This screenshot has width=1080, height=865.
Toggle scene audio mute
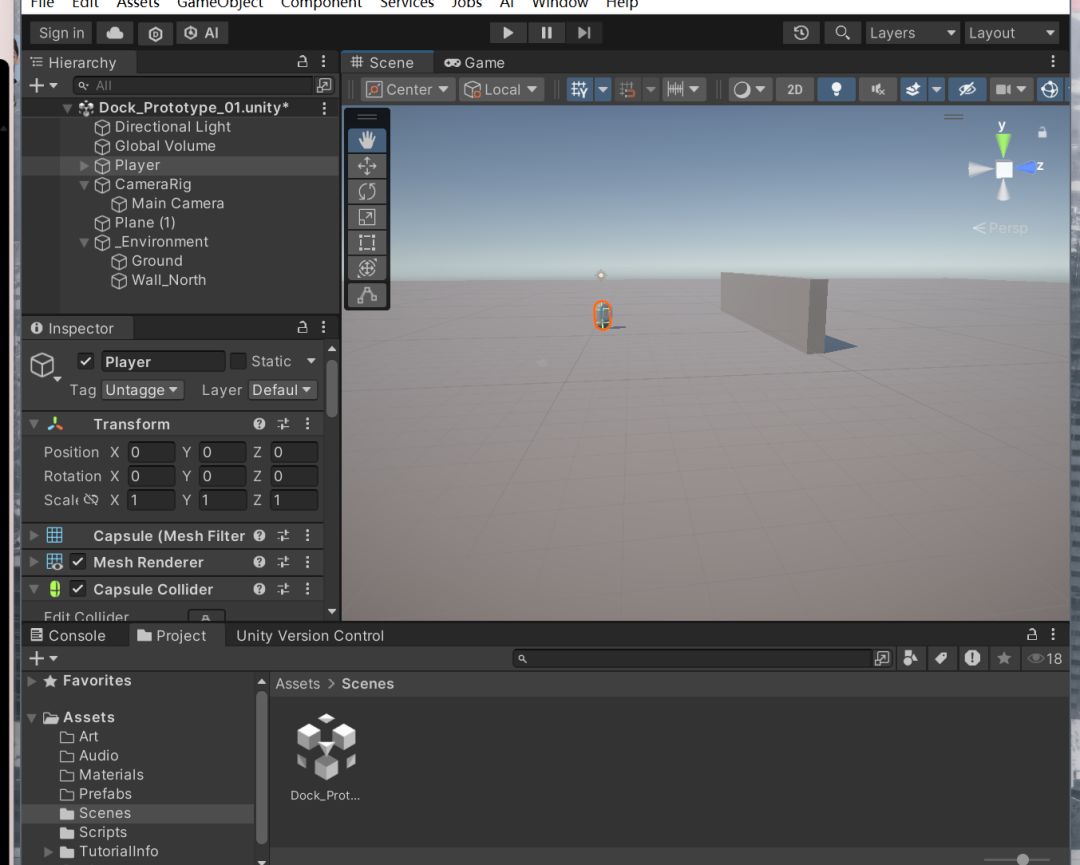(878, 90)
